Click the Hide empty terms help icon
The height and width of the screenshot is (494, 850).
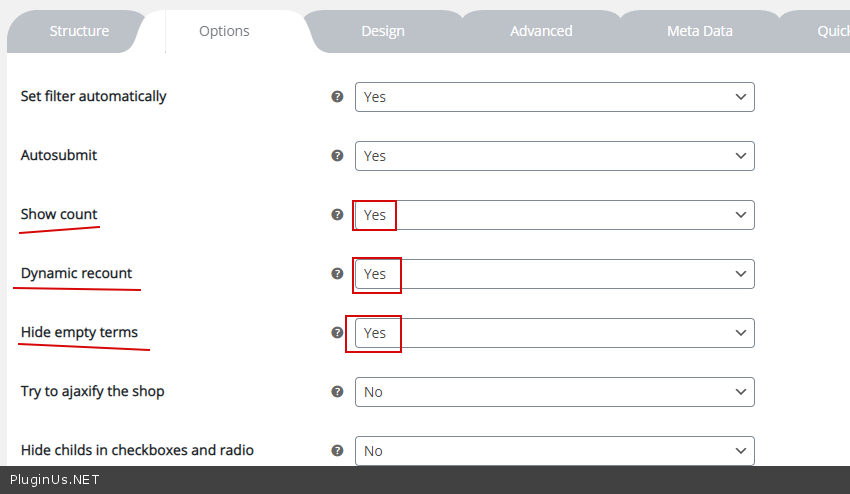coord(337,332)
